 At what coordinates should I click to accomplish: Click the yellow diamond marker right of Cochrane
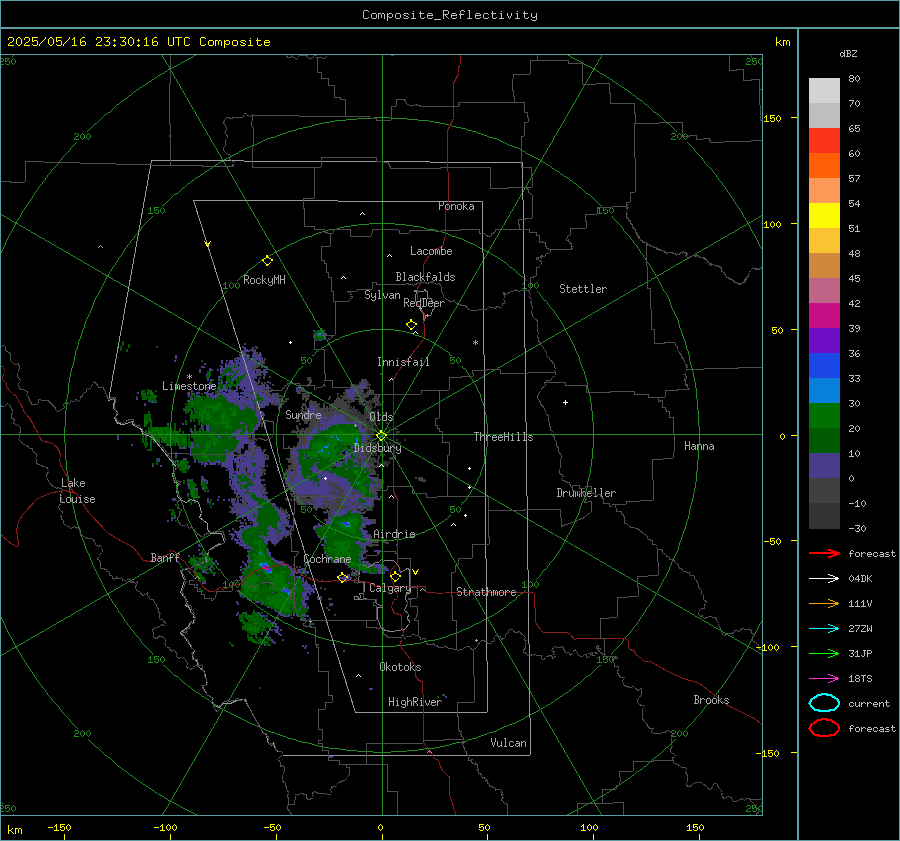pos(343,577)
